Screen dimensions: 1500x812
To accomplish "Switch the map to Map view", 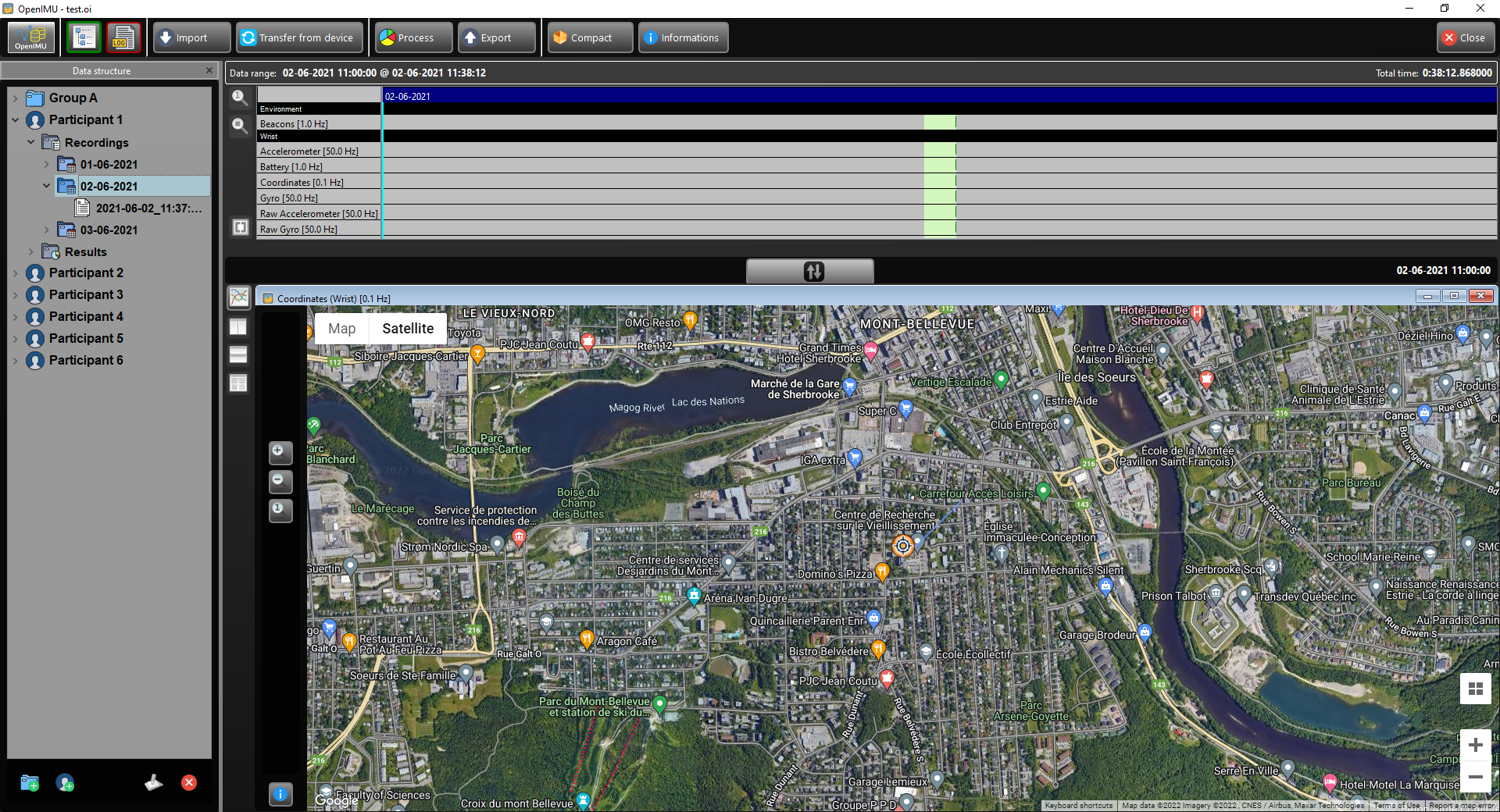I will [341, 328].
